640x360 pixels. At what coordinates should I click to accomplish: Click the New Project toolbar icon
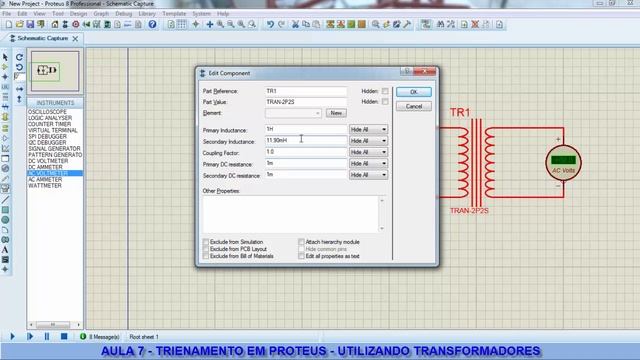(x=9, y=24)
